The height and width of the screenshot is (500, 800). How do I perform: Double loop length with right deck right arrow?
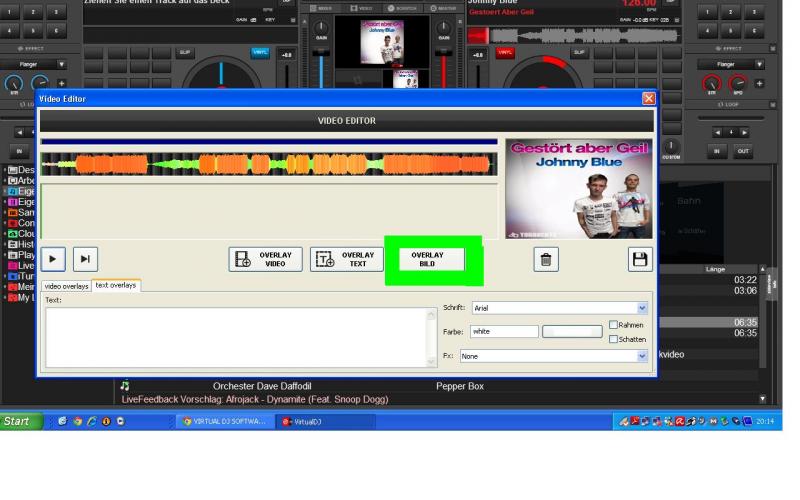(x=744, y=133)
